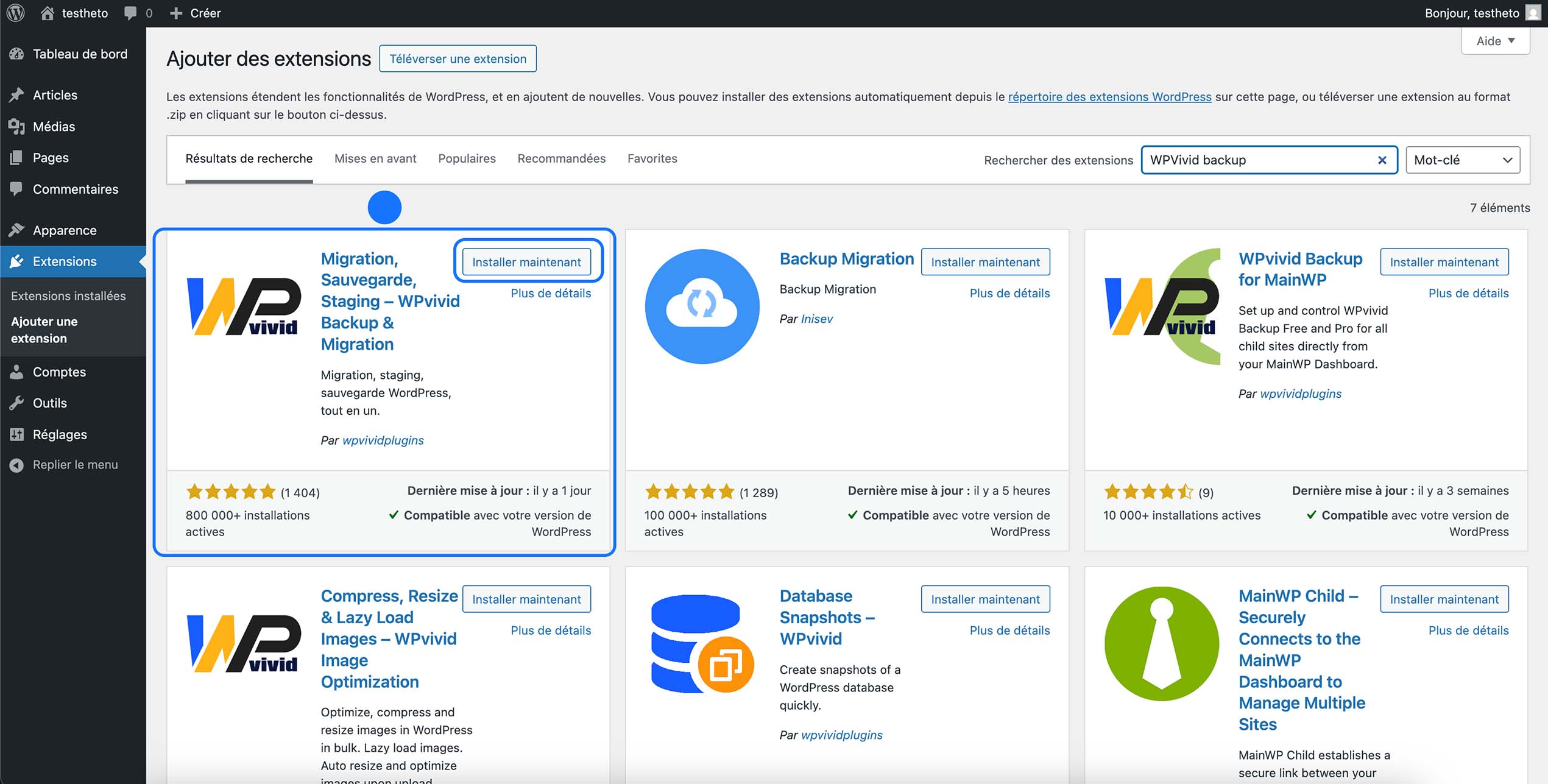Click the Apparence brush icon

pyautogui.click(x=17, y=230)
